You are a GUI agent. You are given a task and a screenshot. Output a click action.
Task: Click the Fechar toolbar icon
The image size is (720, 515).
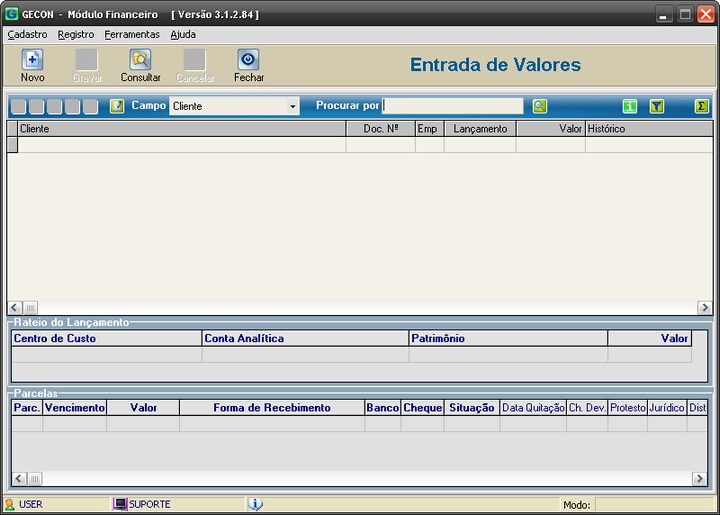pos(248,60)
